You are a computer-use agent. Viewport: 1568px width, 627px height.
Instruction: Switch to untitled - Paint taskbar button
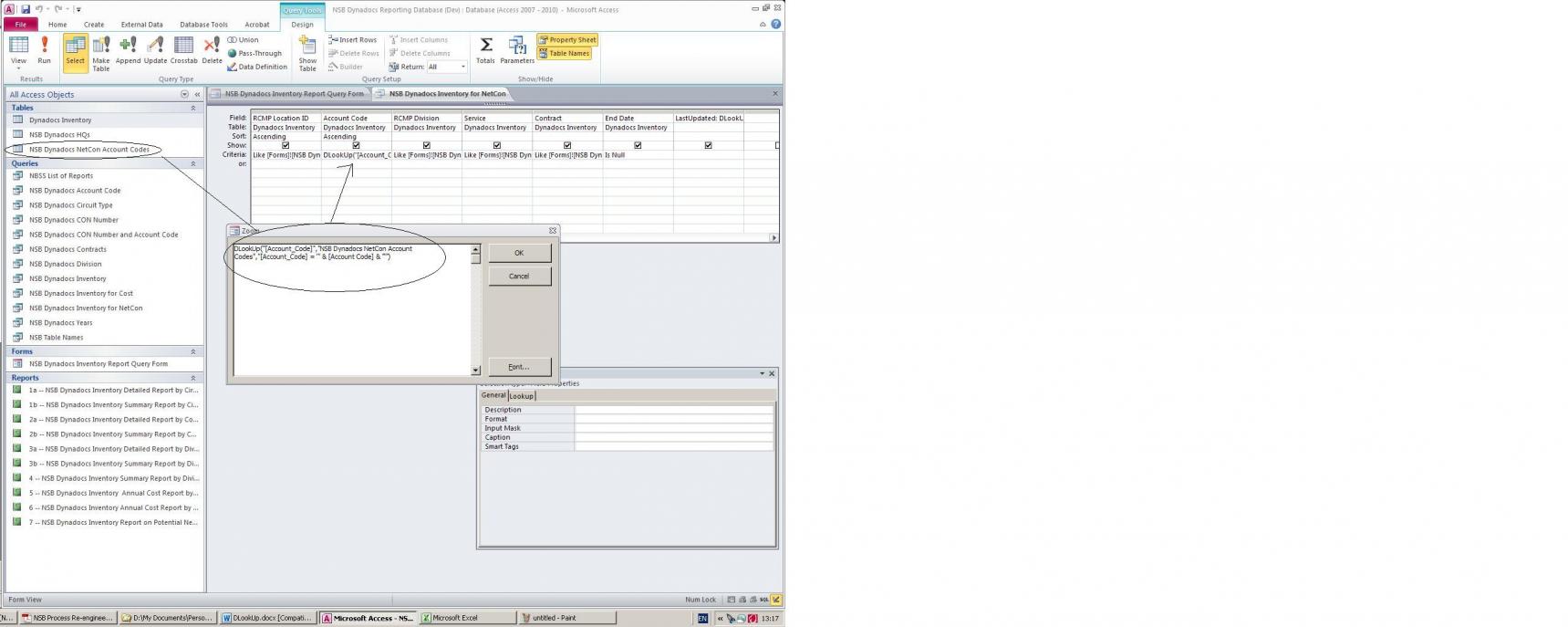coord(567,618)
